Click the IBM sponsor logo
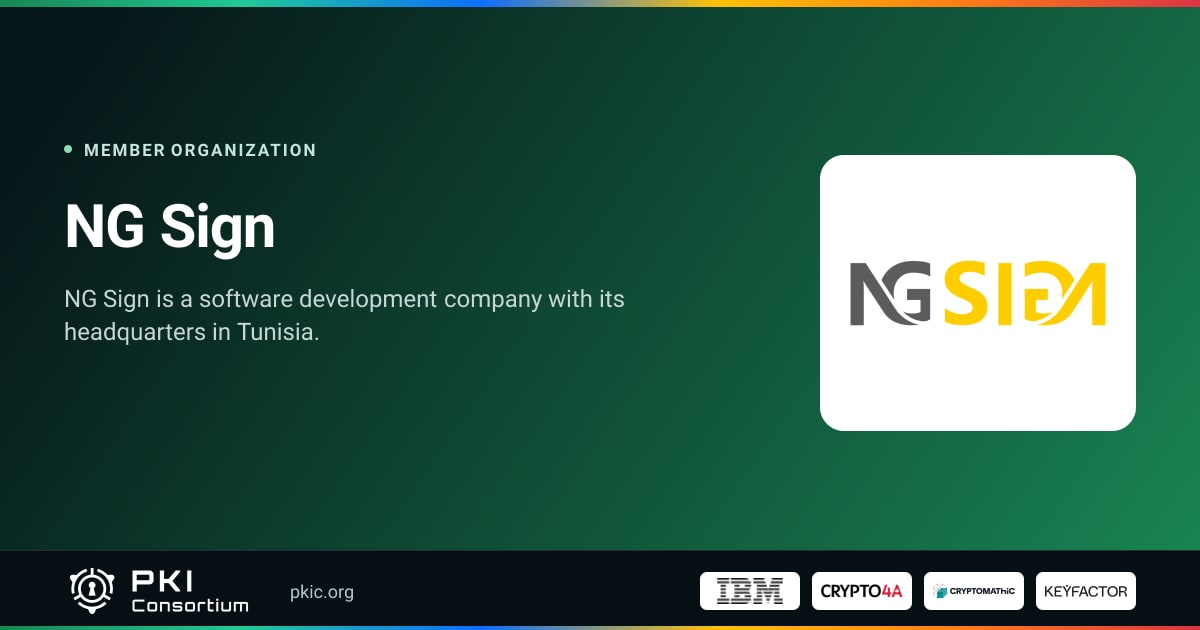The image size is (1200, 630). click(750, 591)
